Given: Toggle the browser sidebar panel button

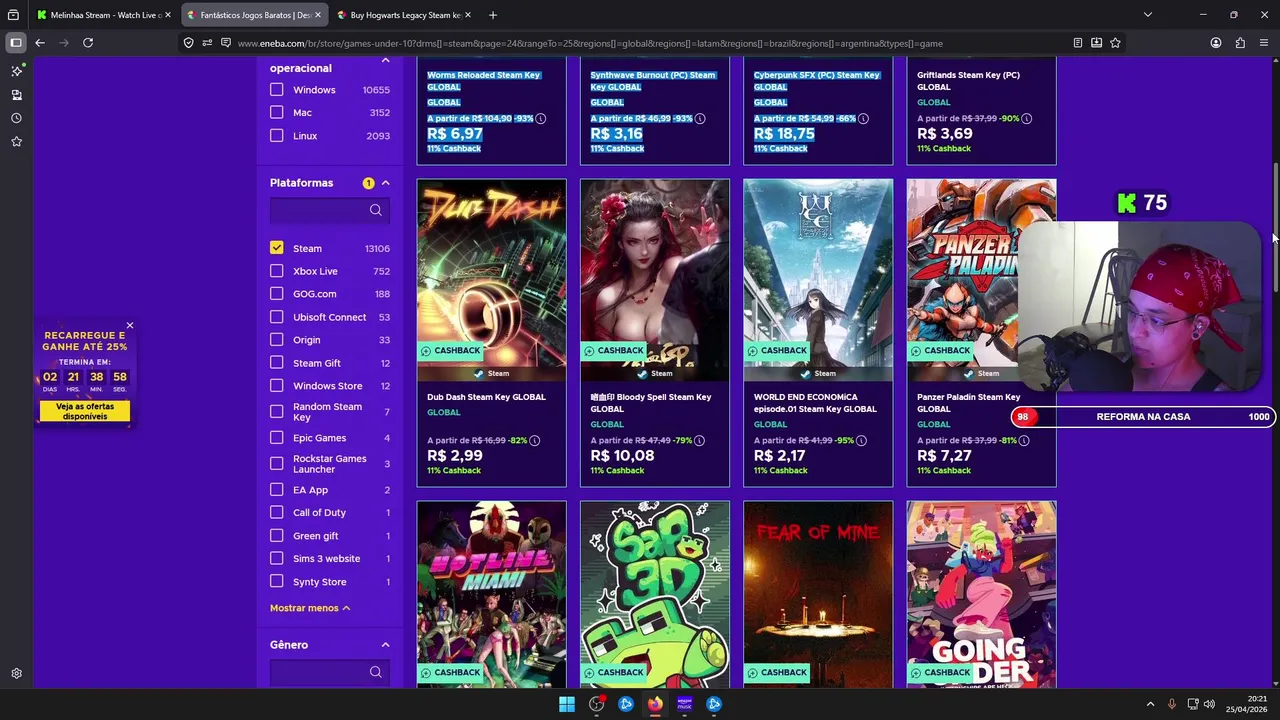Looking at the screenshot, I should coord(16,43).
